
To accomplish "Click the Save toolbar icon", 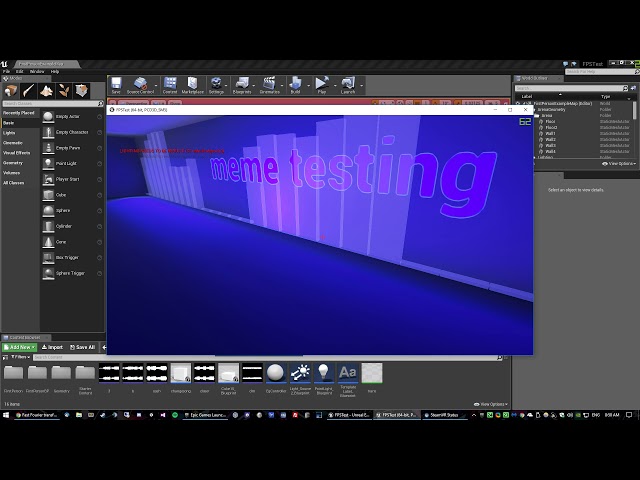I will pyautogui.click(x=116, y=85).
